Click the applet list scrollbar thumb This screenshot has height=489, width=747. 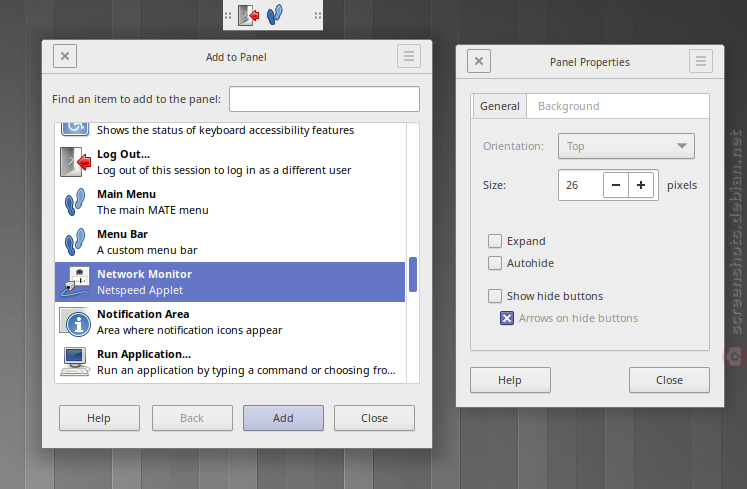point(413,274)
